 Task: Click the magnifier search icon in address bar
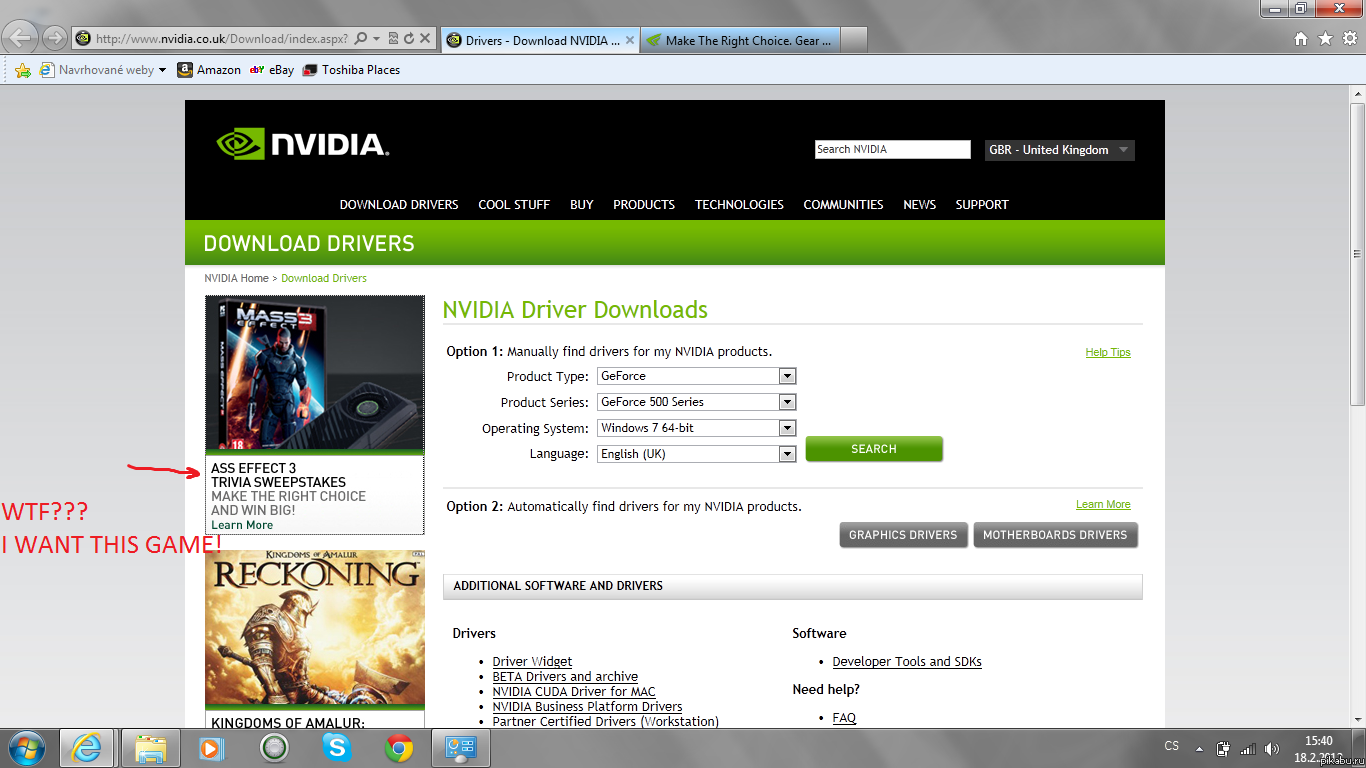361,39
